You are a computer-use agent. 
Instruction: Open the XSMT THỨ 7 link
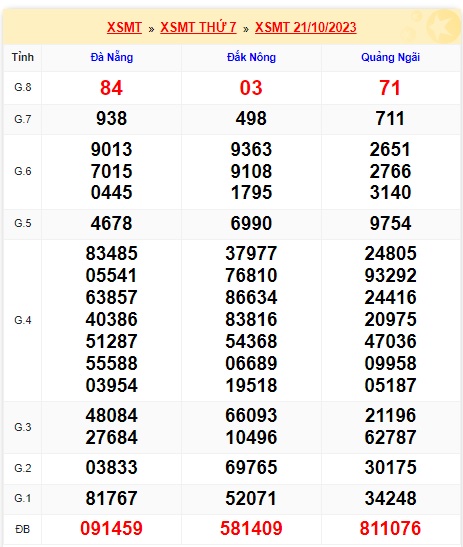[x=198, y=27]
